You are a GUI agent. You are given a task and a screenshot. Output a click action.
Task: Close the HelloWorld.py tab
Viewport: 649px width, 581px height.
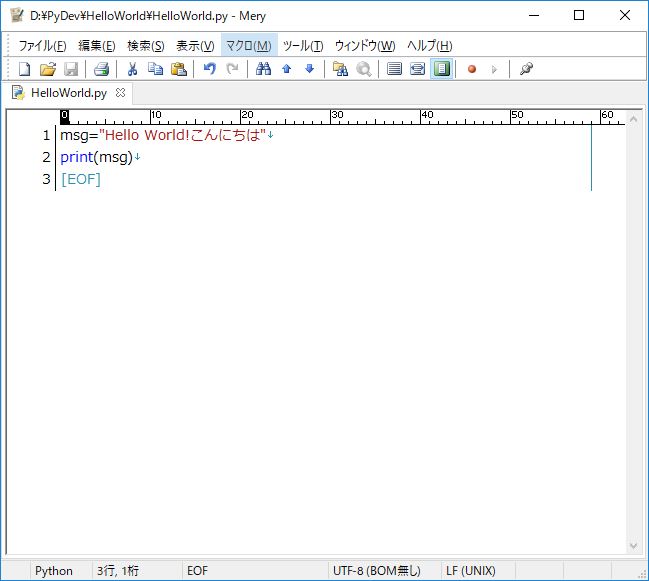120,93
